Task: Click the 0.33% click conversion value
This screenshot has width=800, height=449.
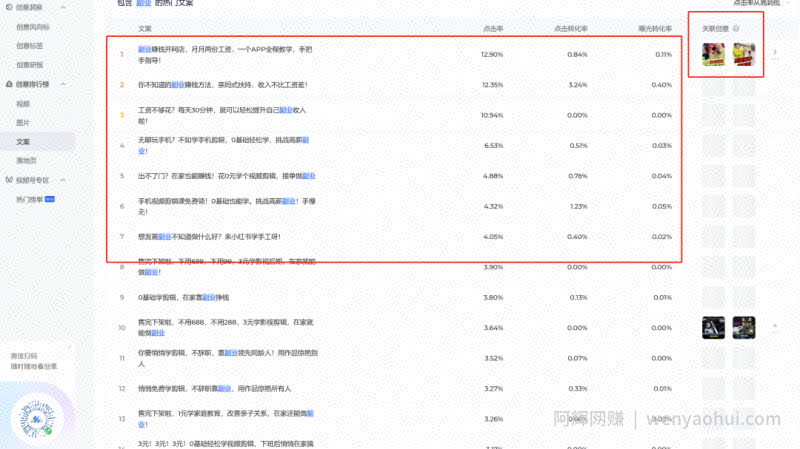Action: point(578,389)
